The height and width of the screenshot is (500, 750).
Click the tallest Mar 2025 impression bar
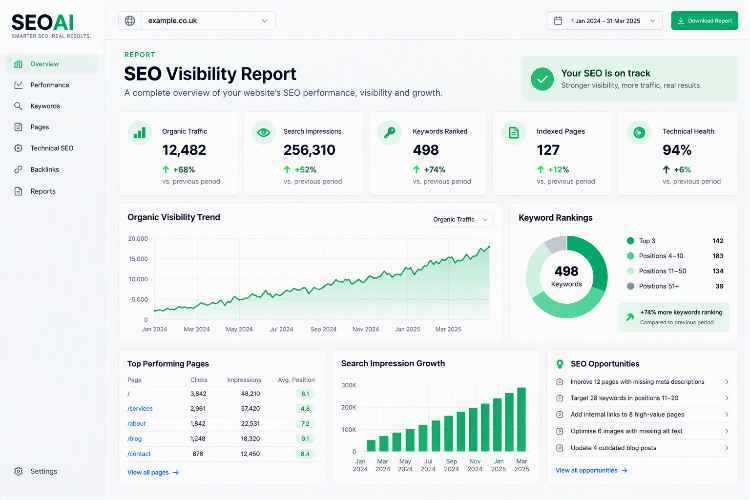tap(521, 419)
